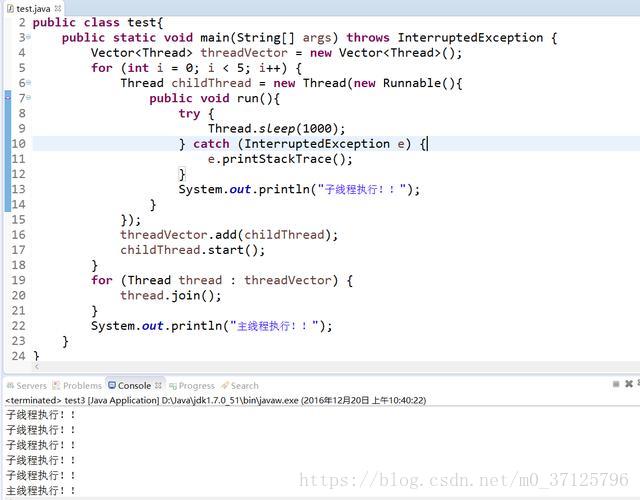
Task: Click the 'public void run(){' line
Action: tap(214, 98)
